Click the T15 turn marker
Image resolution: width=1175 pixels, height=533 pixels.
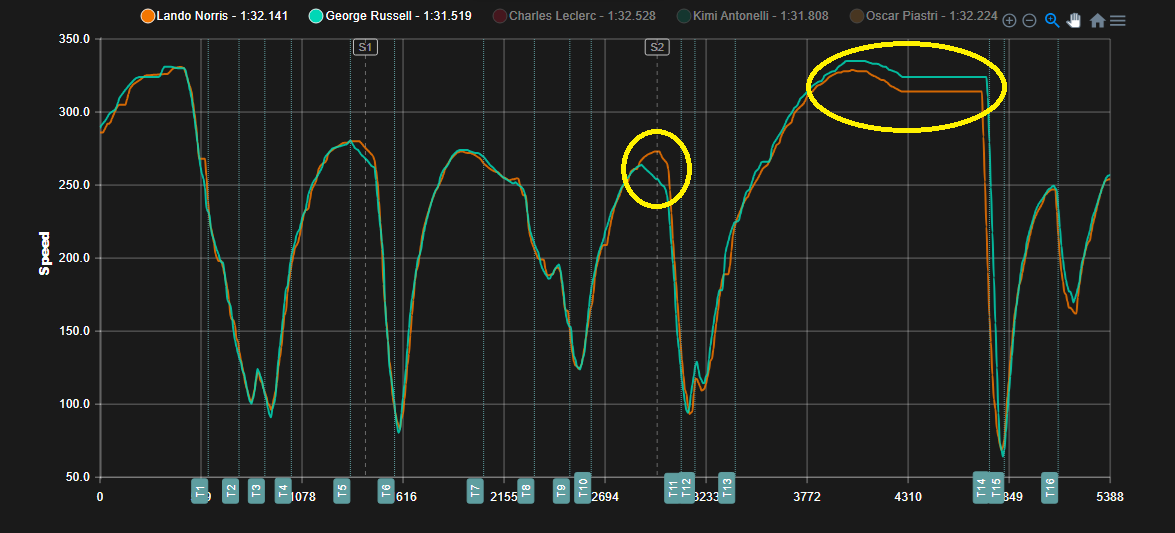point(996,488)
